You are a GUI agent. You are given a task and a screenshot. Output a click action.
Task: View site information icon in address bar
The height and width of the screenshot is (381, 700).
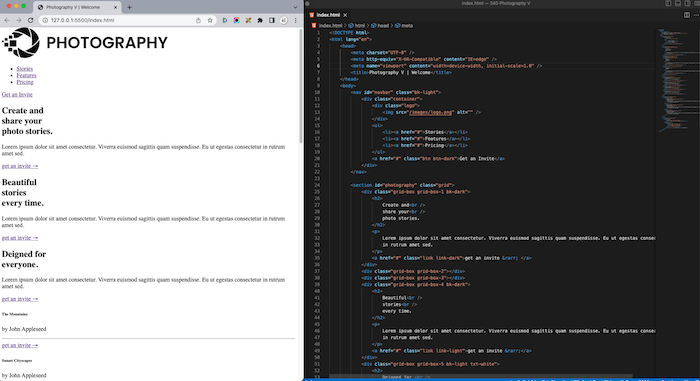45,20
